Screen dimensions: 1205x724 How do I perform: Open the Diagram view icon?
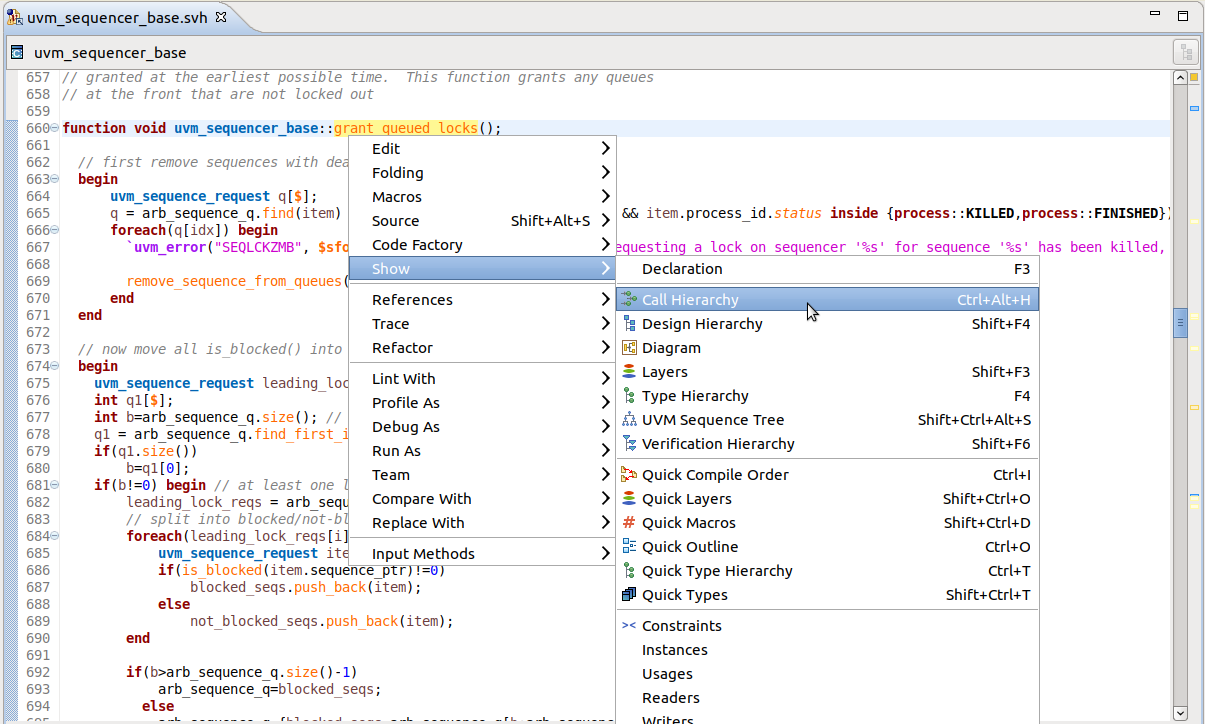pos(628,347)
